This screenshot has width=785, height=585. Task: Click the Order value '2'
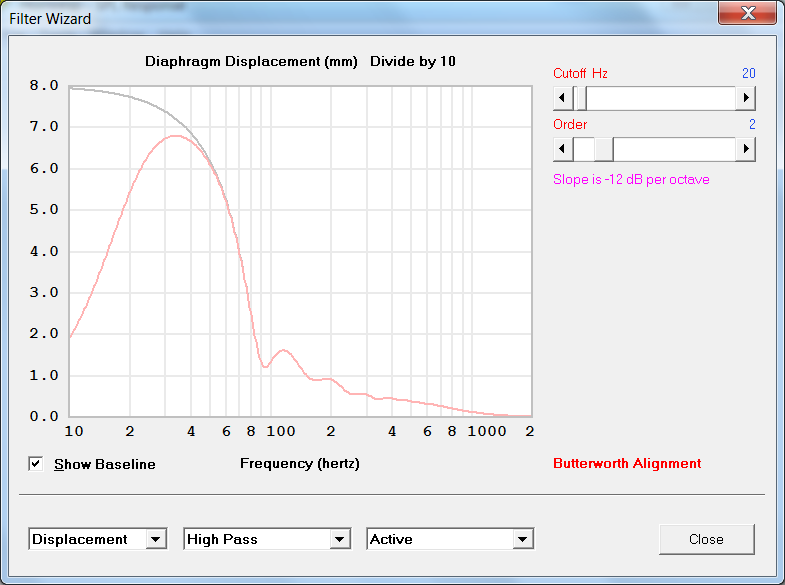[x=752, y=124]
